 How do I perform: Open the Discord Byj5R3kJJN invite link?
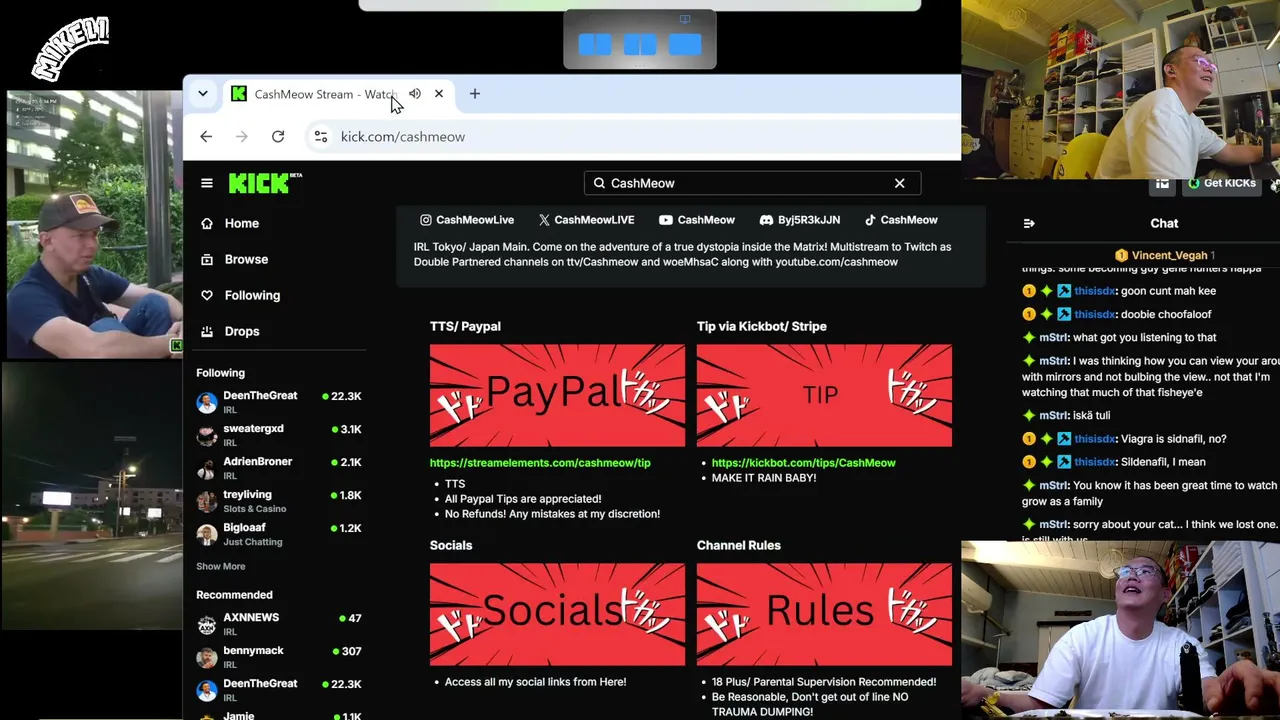pyautogui.click(x=799, y=220)
